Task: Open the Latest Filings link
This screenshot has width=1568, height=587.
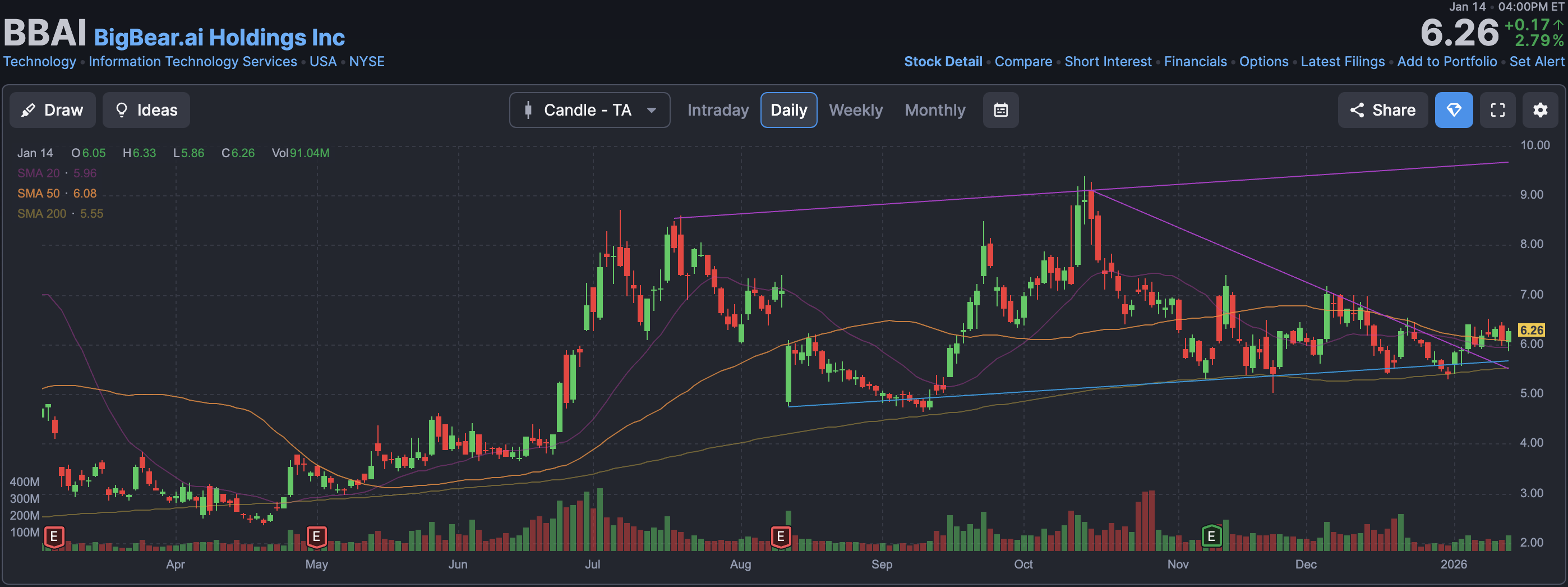Action: [1343, 62]
